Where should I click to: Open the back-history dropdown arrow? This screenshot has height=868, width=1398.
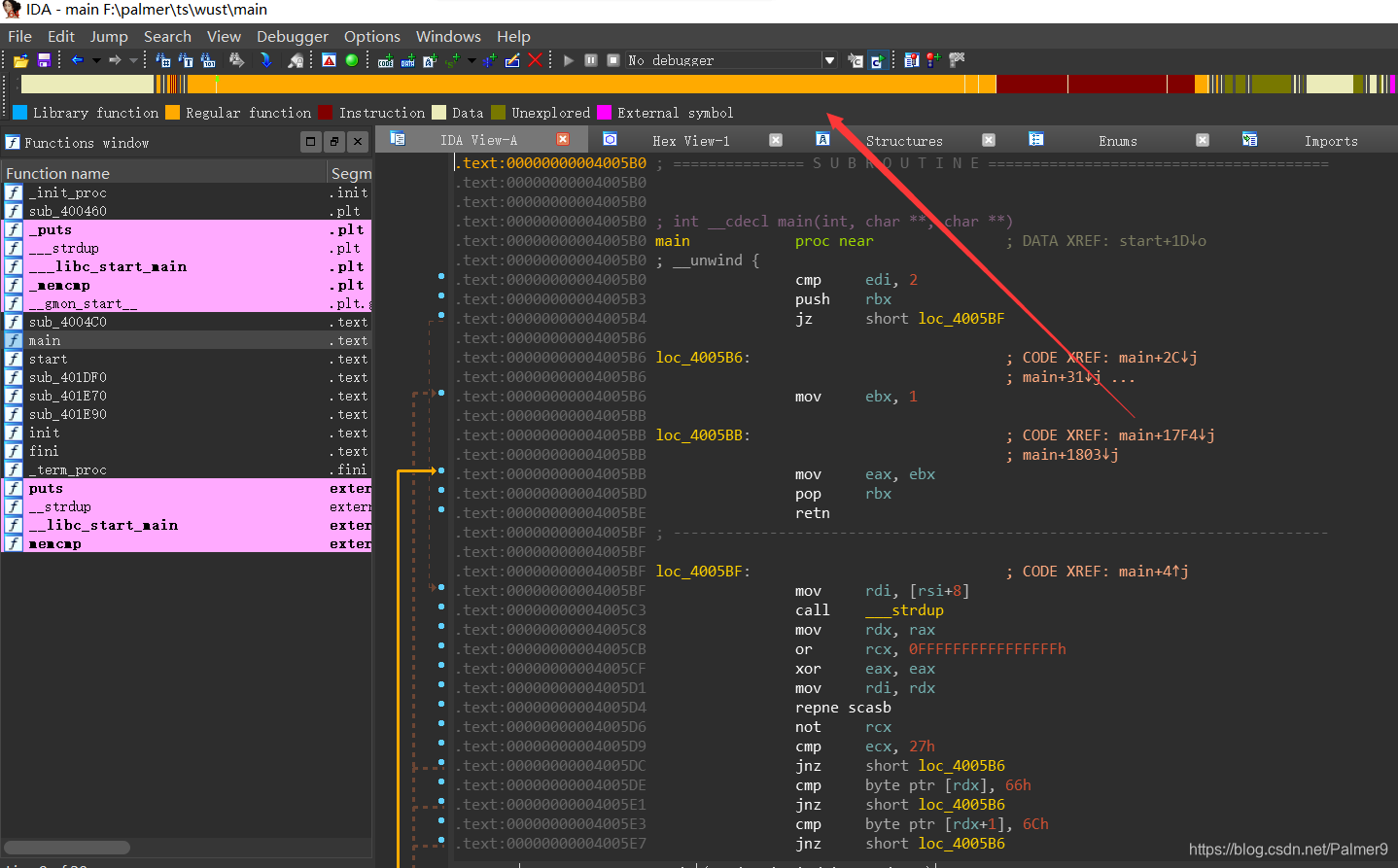[96, 60]
